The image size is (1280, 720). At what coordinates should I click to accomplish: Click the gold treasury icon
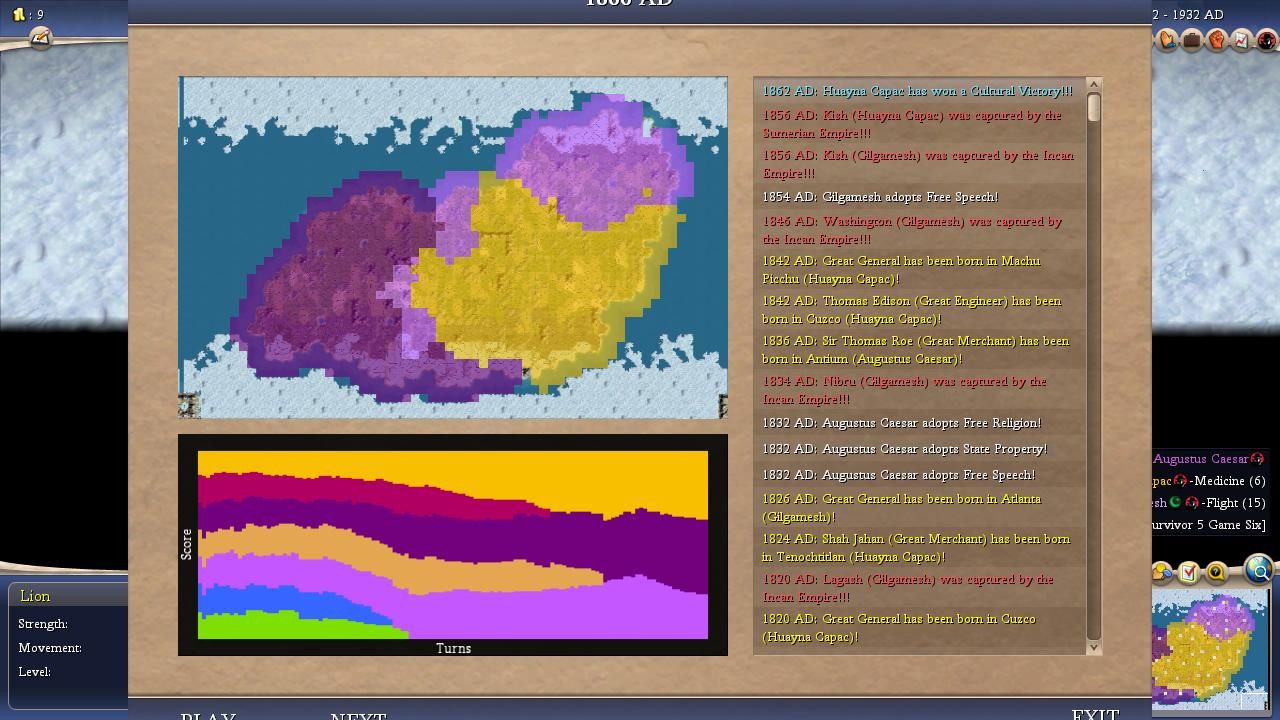point(18,14)
